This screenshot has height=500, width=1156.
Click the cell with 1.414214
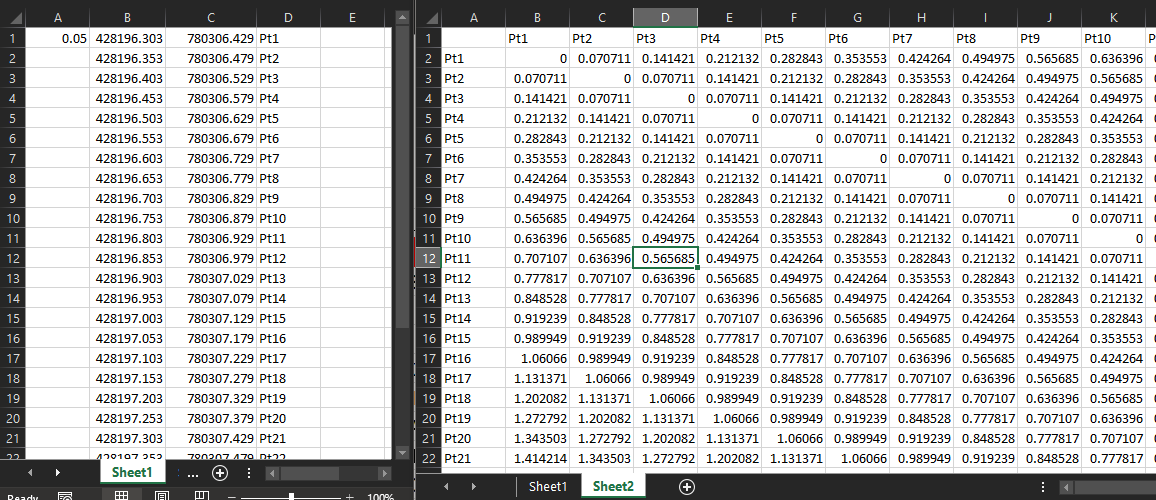537,458
